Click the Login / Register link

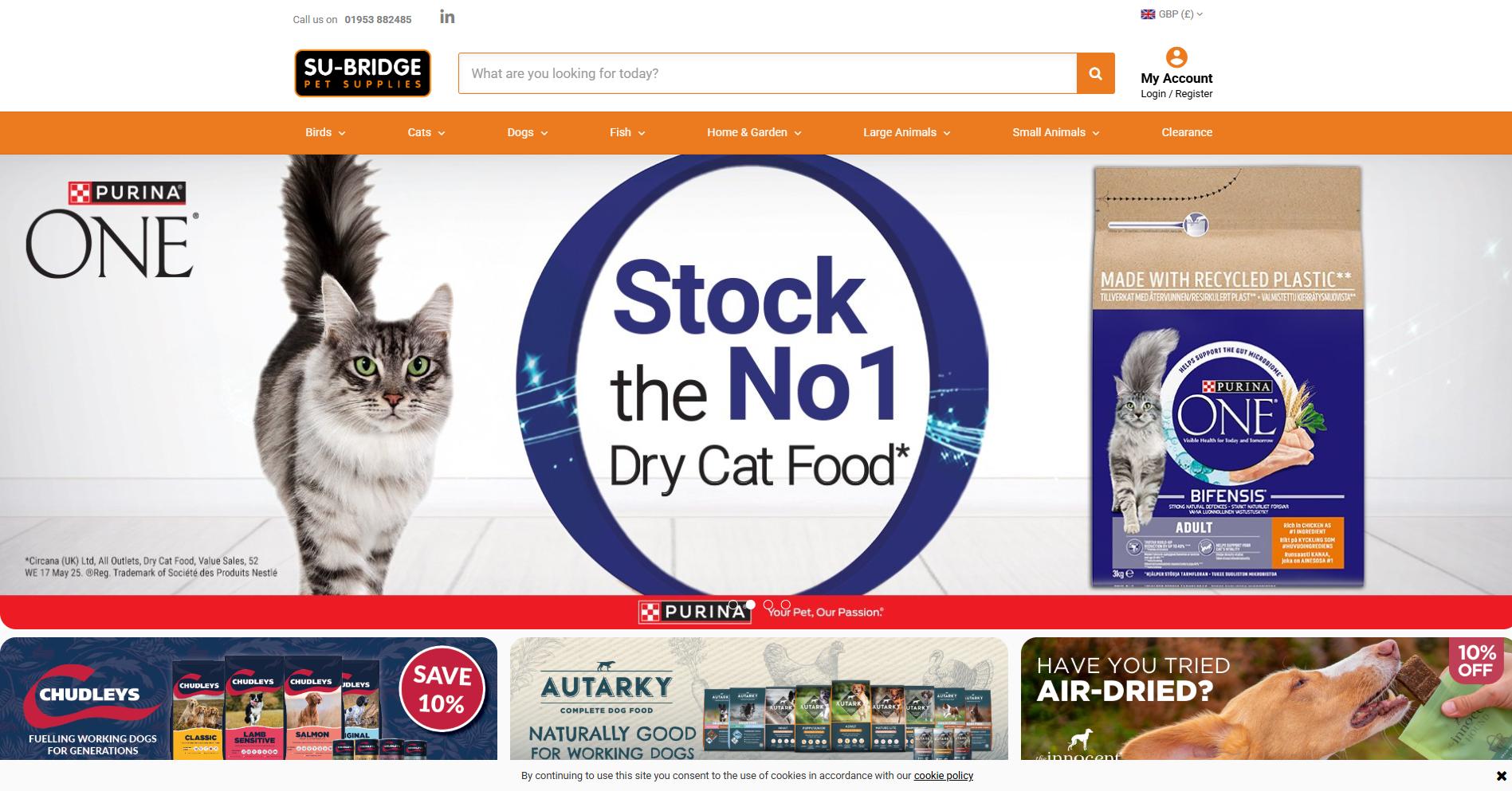point(1176,94)
